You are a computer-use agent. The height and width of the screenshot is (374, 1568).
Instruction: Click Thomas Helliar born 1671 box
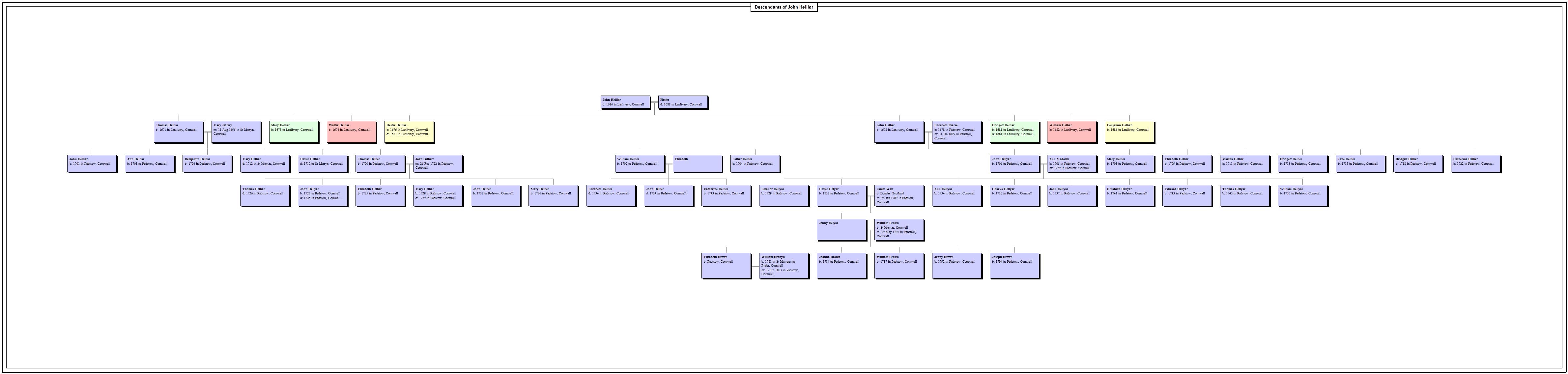click(x=178, y=131)
